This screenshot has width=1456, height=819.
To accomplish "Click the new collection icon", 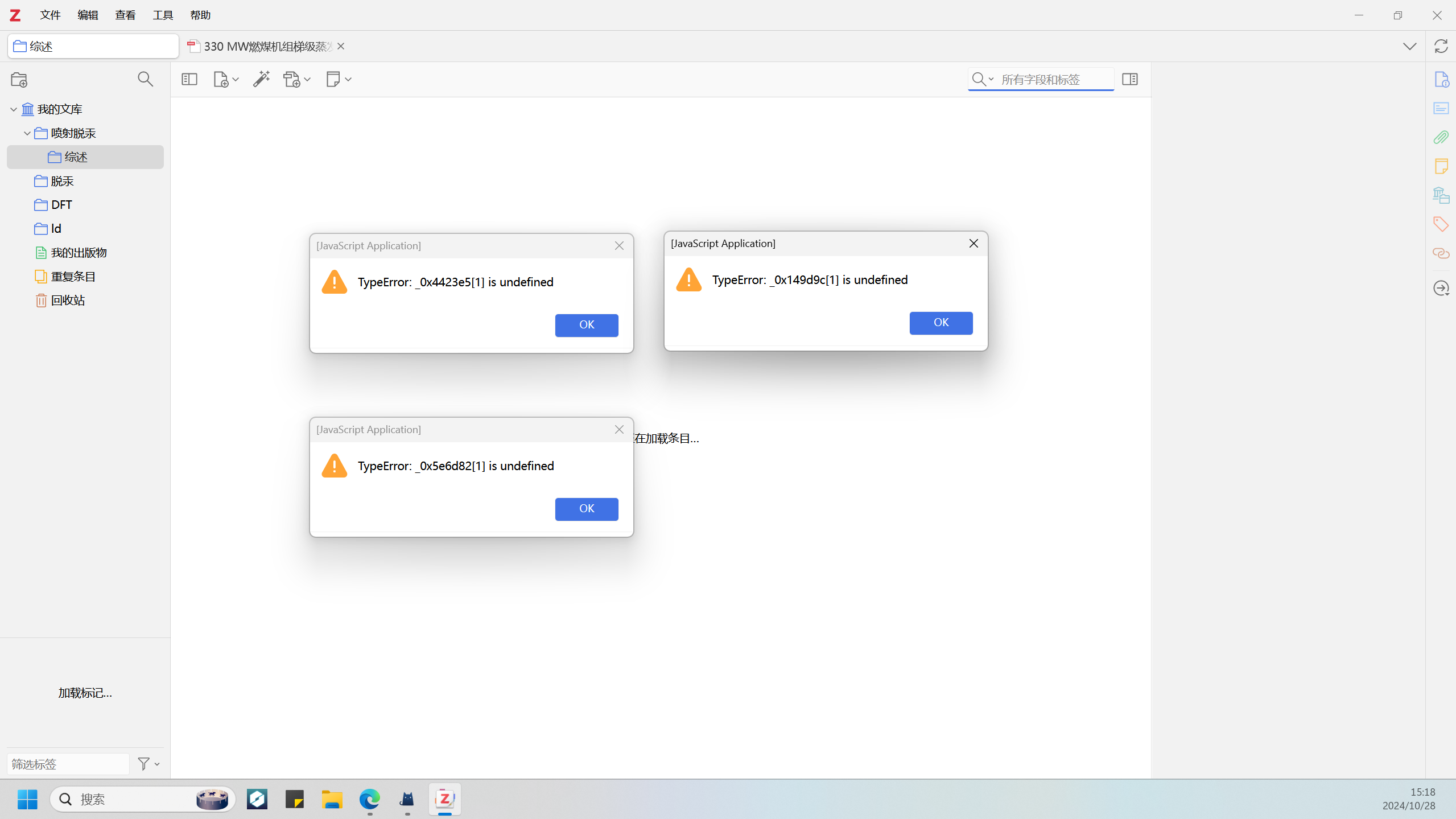I will click(19, 80).
